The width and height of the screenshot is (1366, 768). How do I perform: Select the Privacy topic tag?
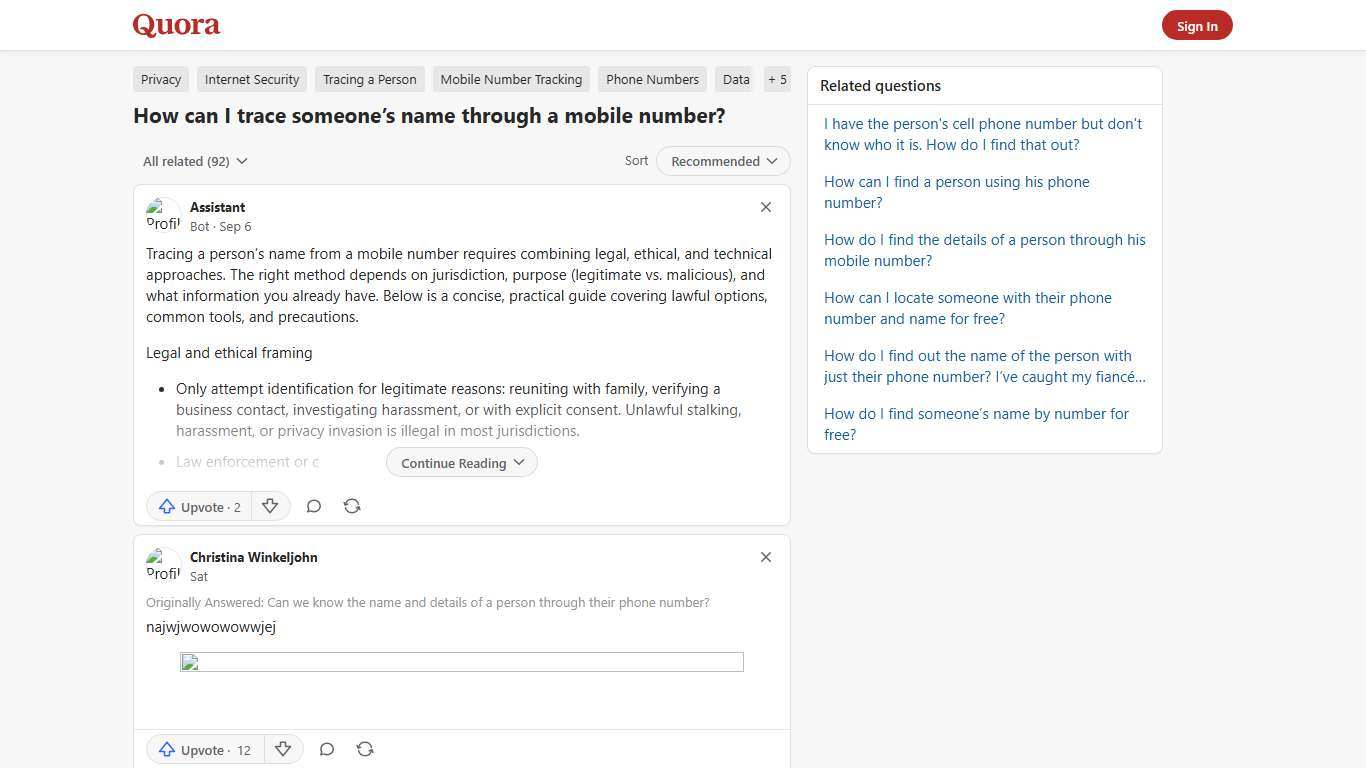tap(160, 79)
